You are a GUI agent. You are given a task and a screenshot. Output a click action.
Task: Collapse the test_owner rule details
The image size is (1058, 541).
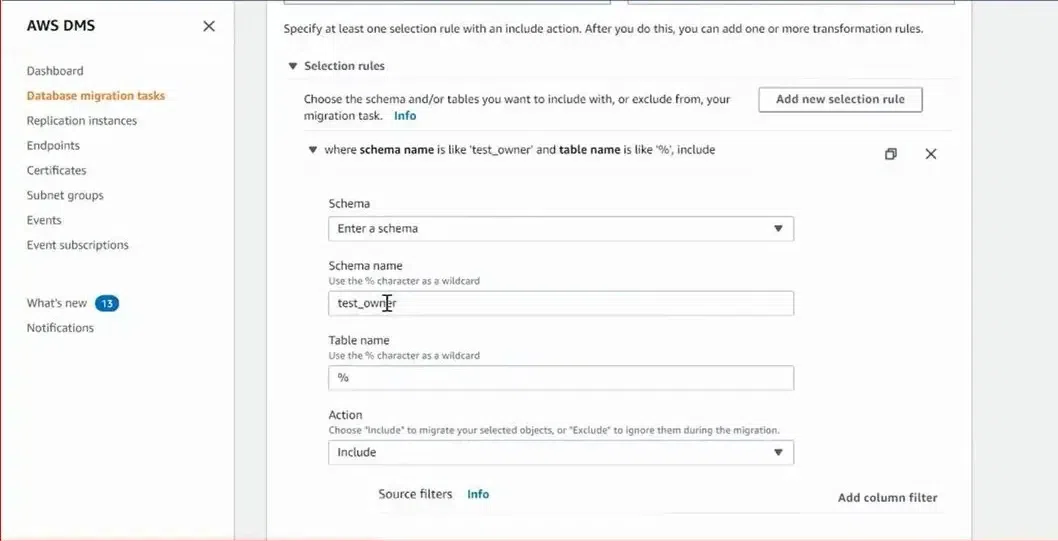(x=312, y=150)
